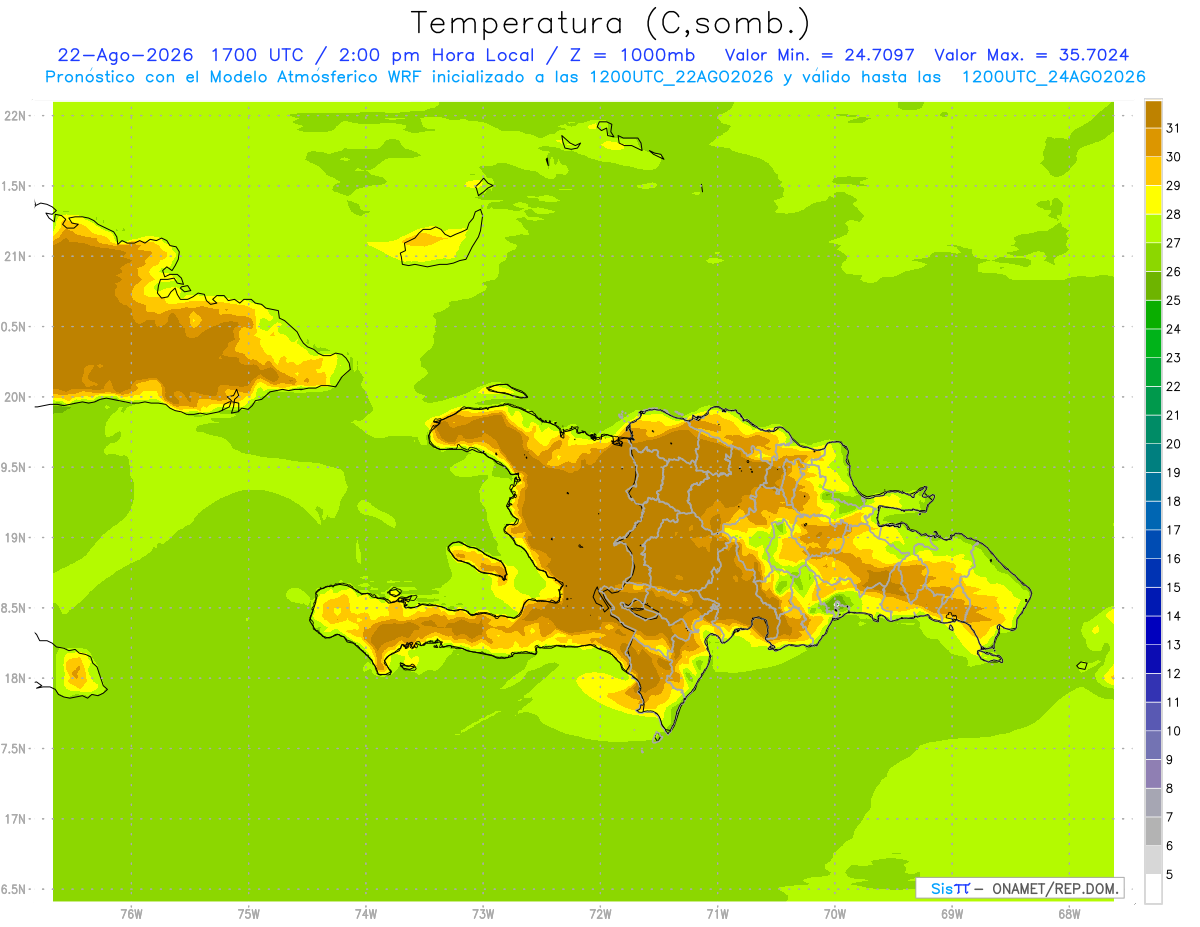Click the "1700 UTC" time label

259,55
